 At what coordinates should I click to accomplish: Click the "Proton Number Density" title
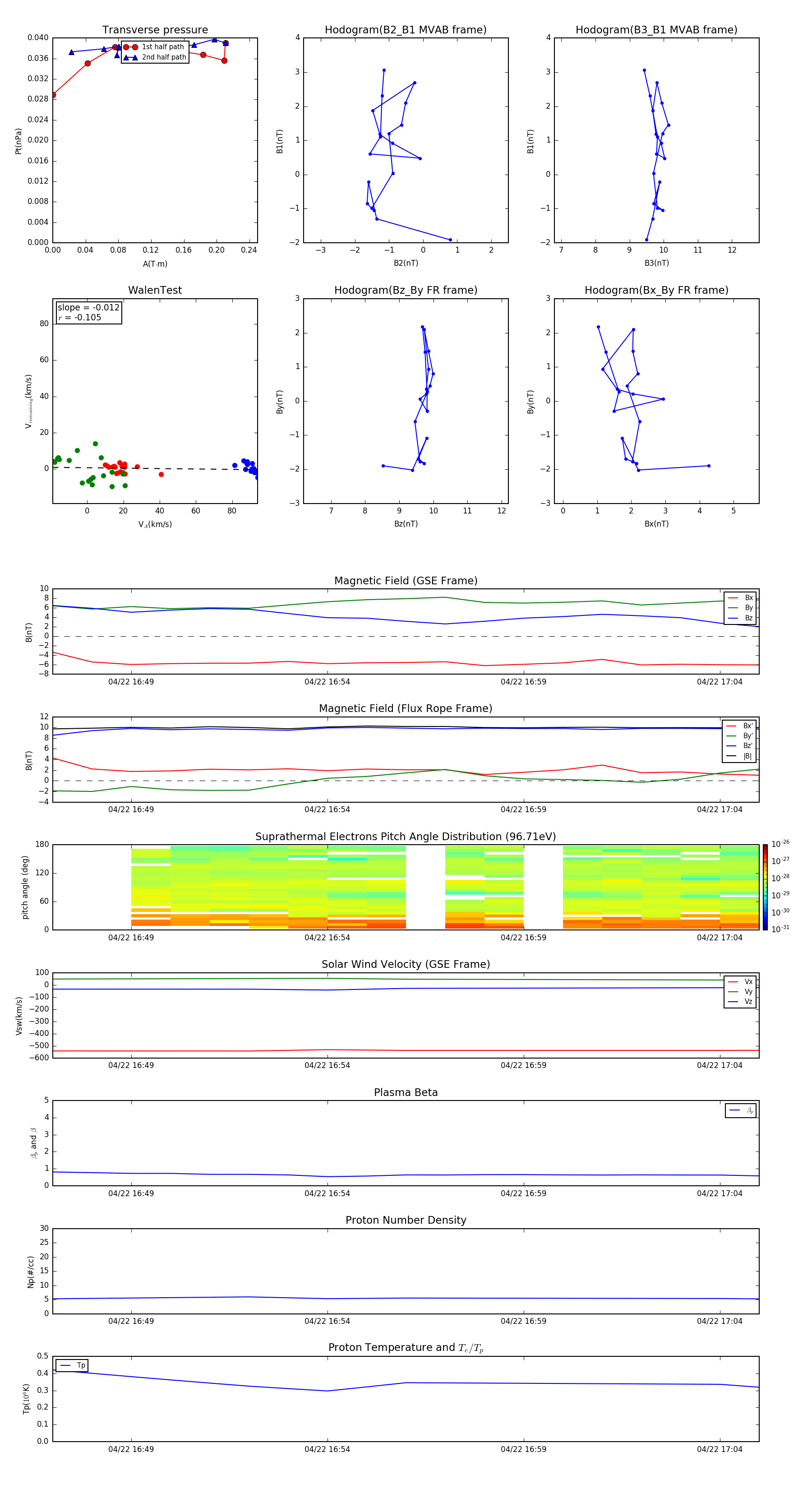(406, 1220)
